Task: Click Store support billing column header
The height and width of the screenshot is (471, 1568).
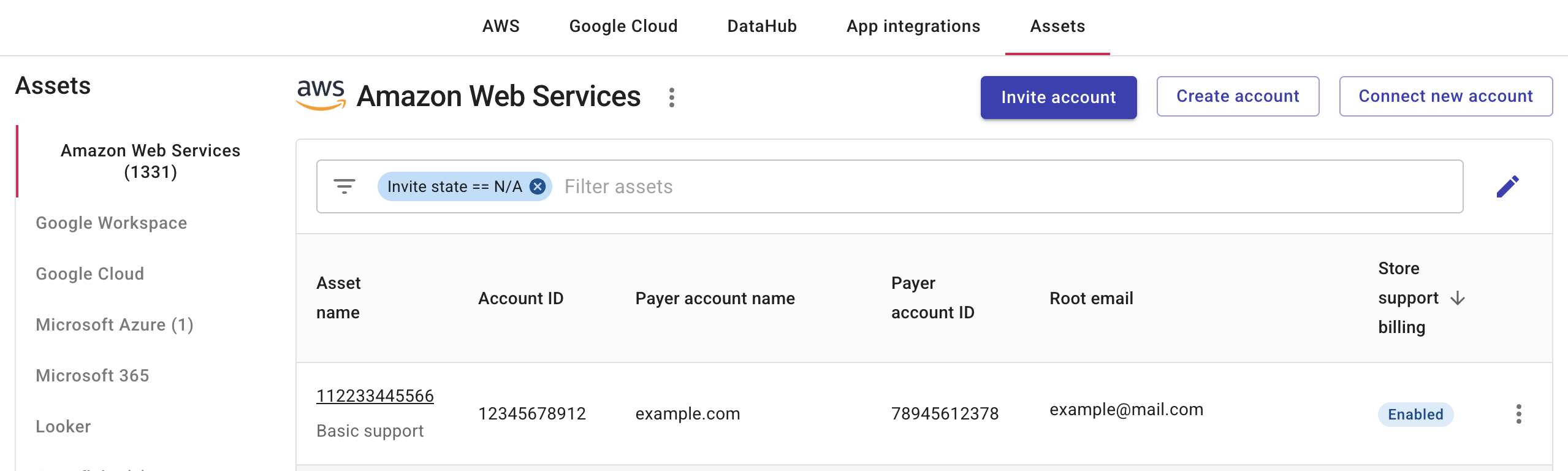Action: 1408,298
